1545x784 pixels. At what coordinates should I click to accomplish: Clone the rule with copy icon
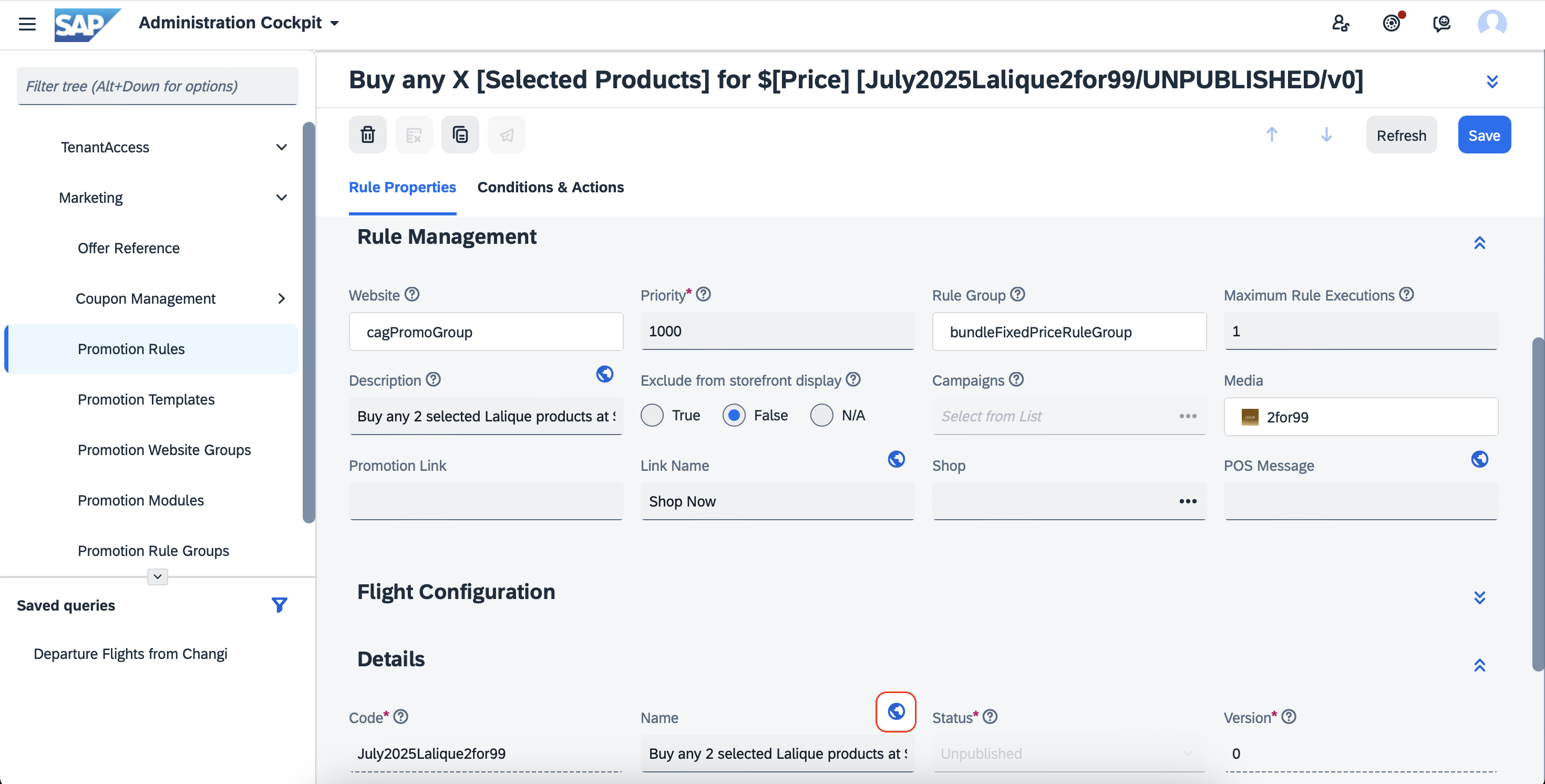click(460, 135)
